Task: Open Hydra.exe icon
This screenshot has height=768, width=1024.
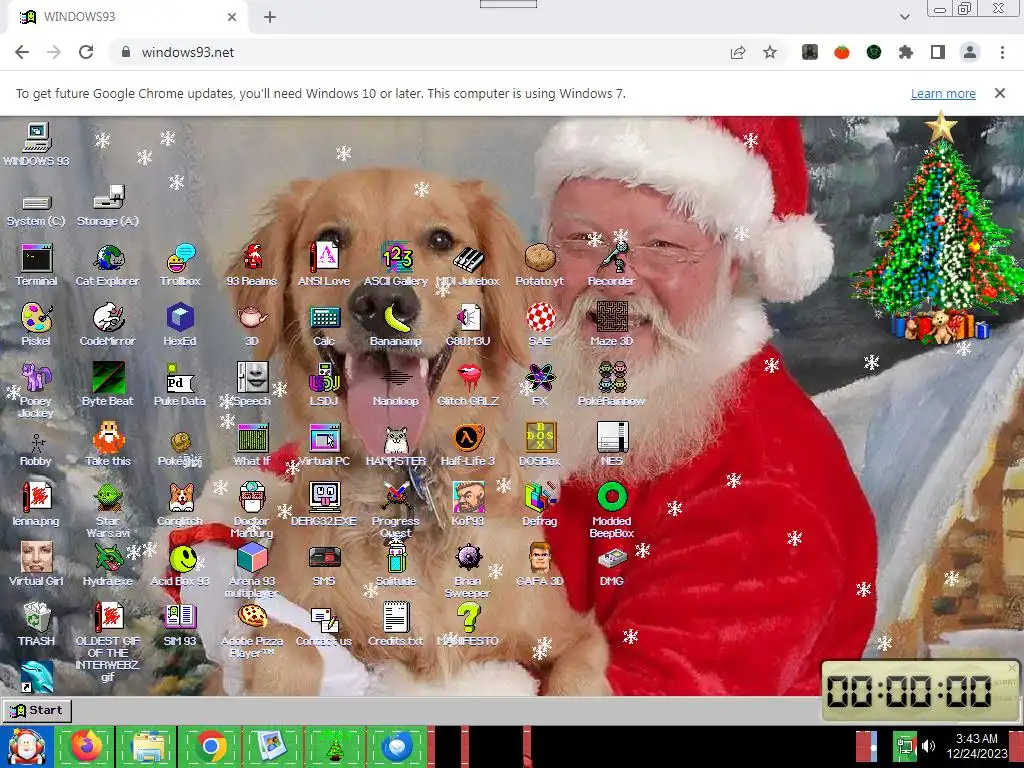Action: point(108,564)
